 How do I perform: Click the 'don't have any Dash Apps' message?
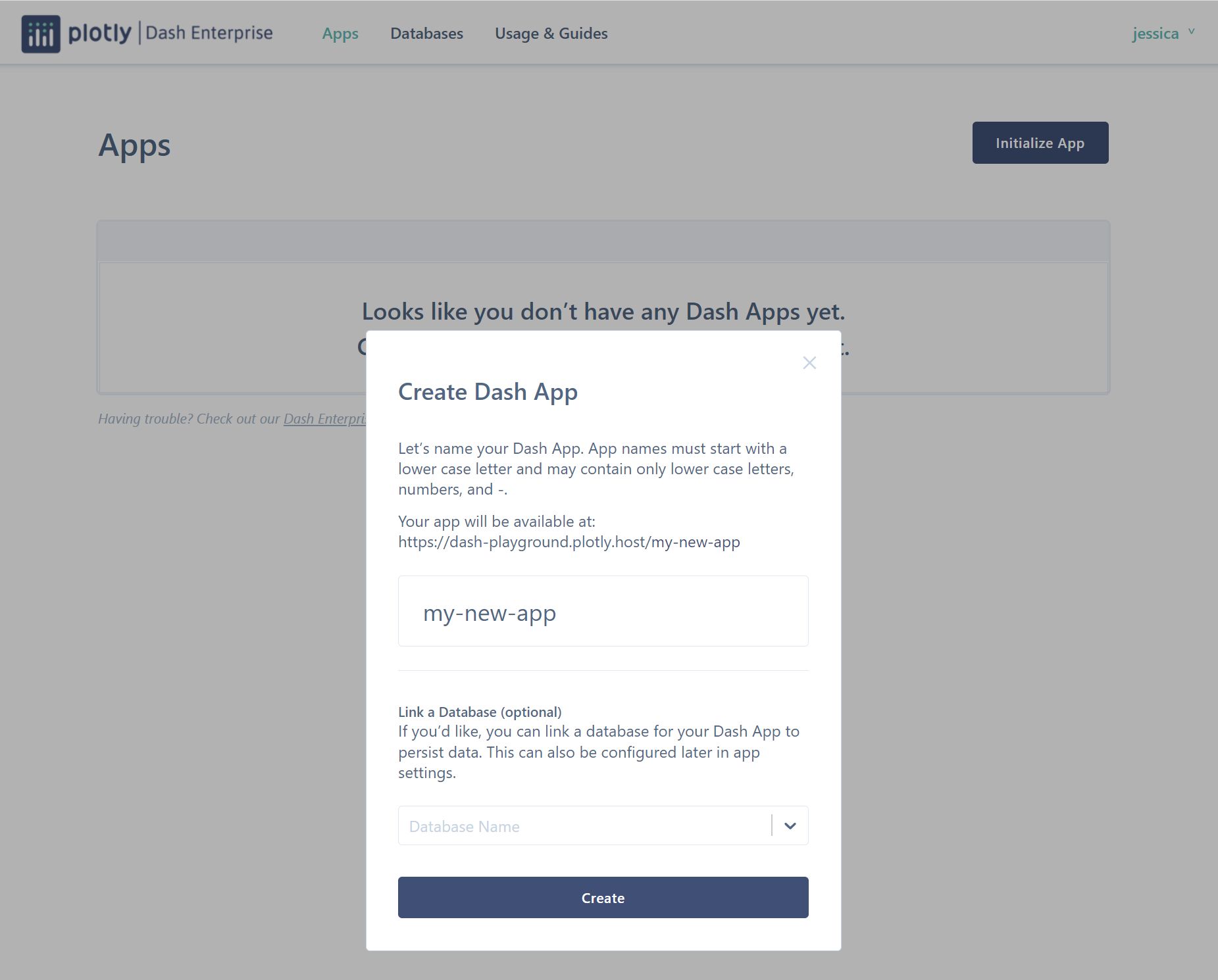(603, 312)
